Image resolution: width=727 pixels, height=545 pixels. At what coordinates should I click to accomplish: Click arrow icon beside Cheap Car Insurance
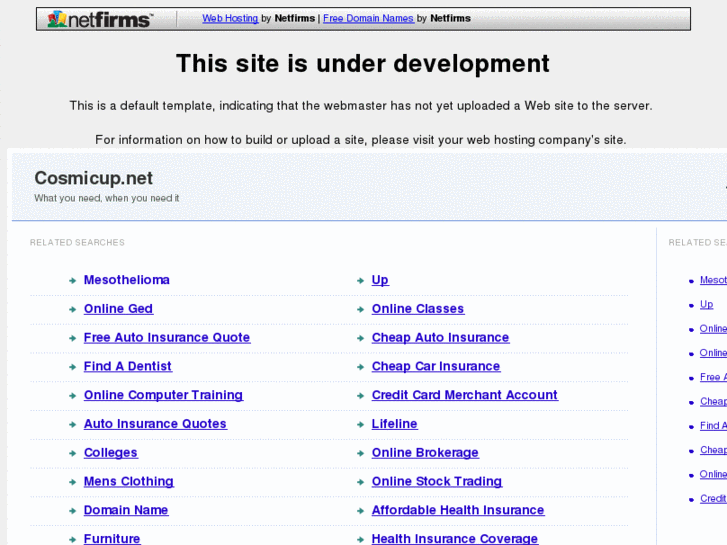(x=360, y=367)
